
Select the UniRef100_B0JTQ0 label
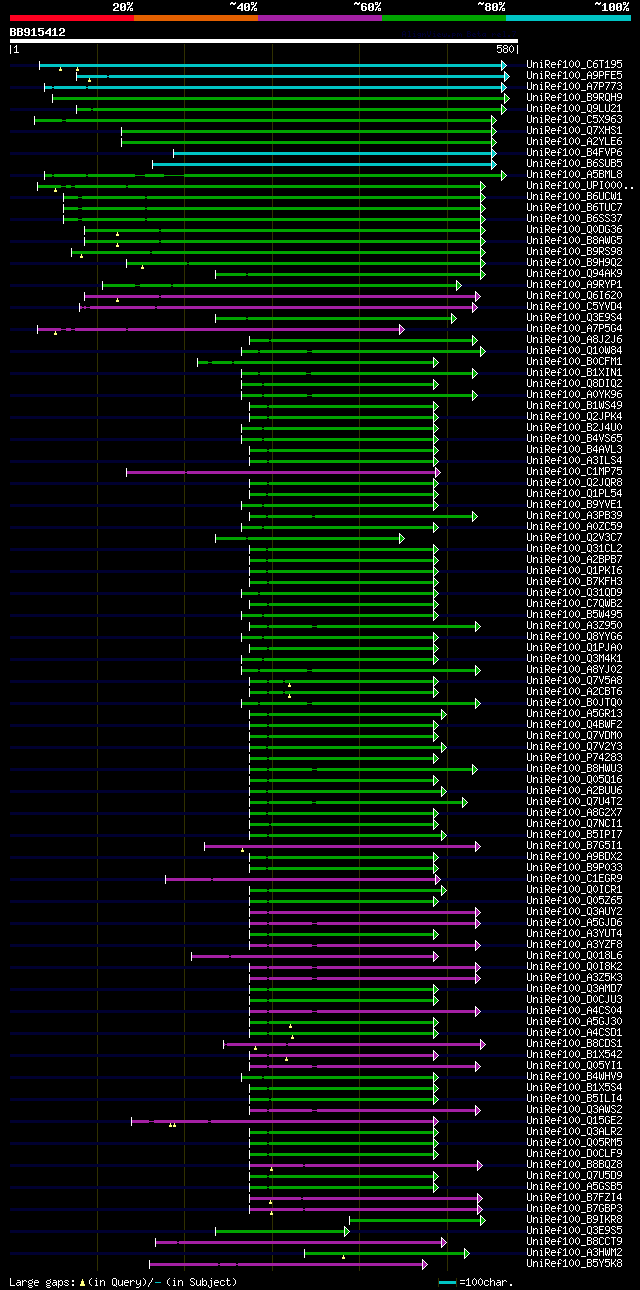pos(574,702)
